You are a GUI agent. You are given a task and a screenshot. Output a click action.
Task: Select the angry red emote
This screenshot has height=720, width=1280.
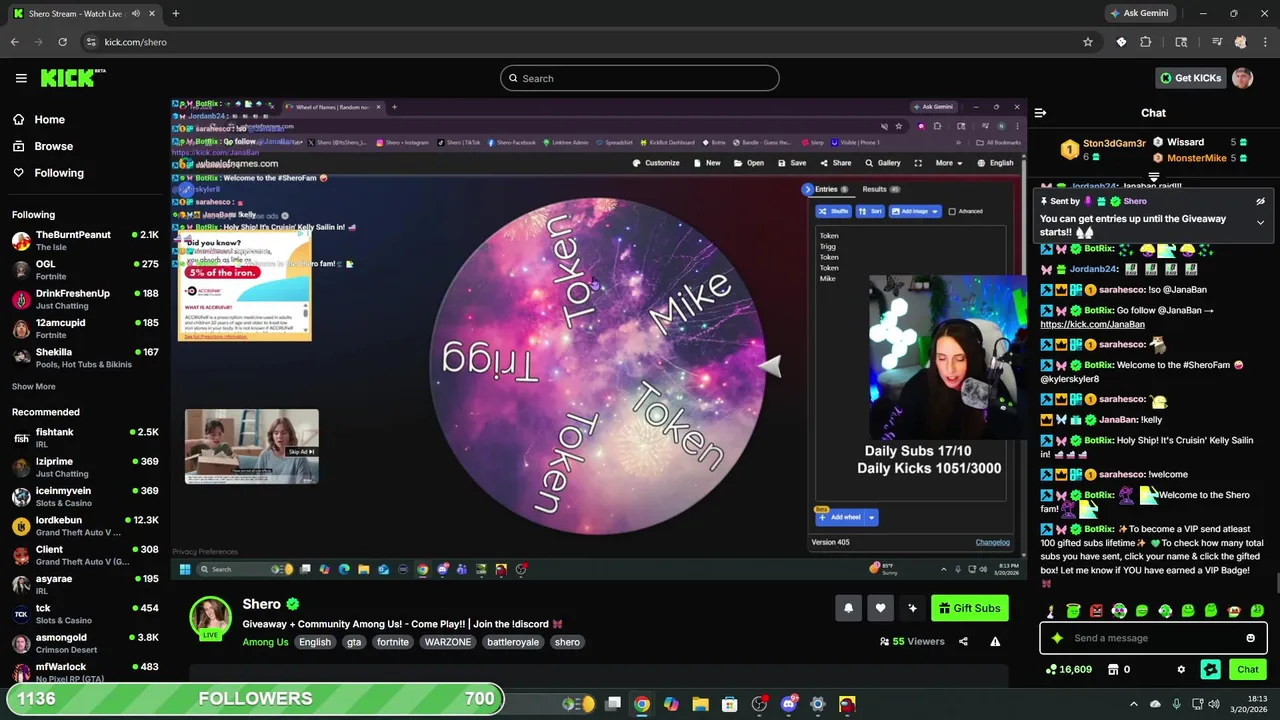[1096, 611]
